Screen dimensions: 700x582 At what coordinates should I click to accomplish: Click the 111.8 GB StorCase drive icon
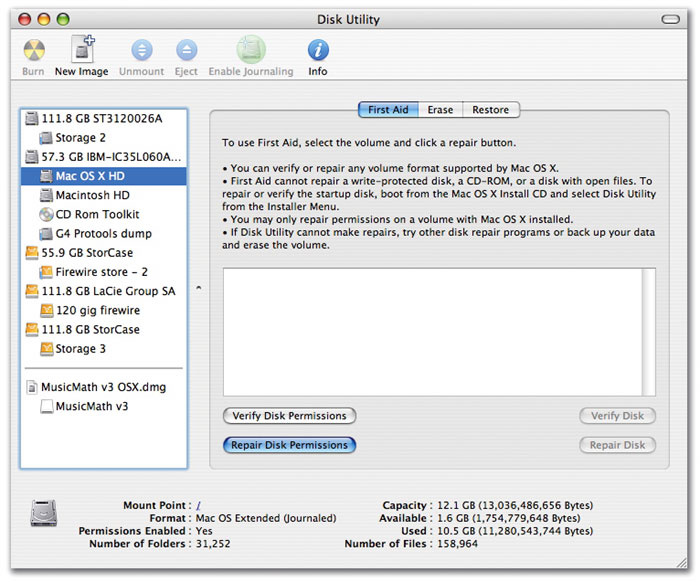[x=32, y=329]
